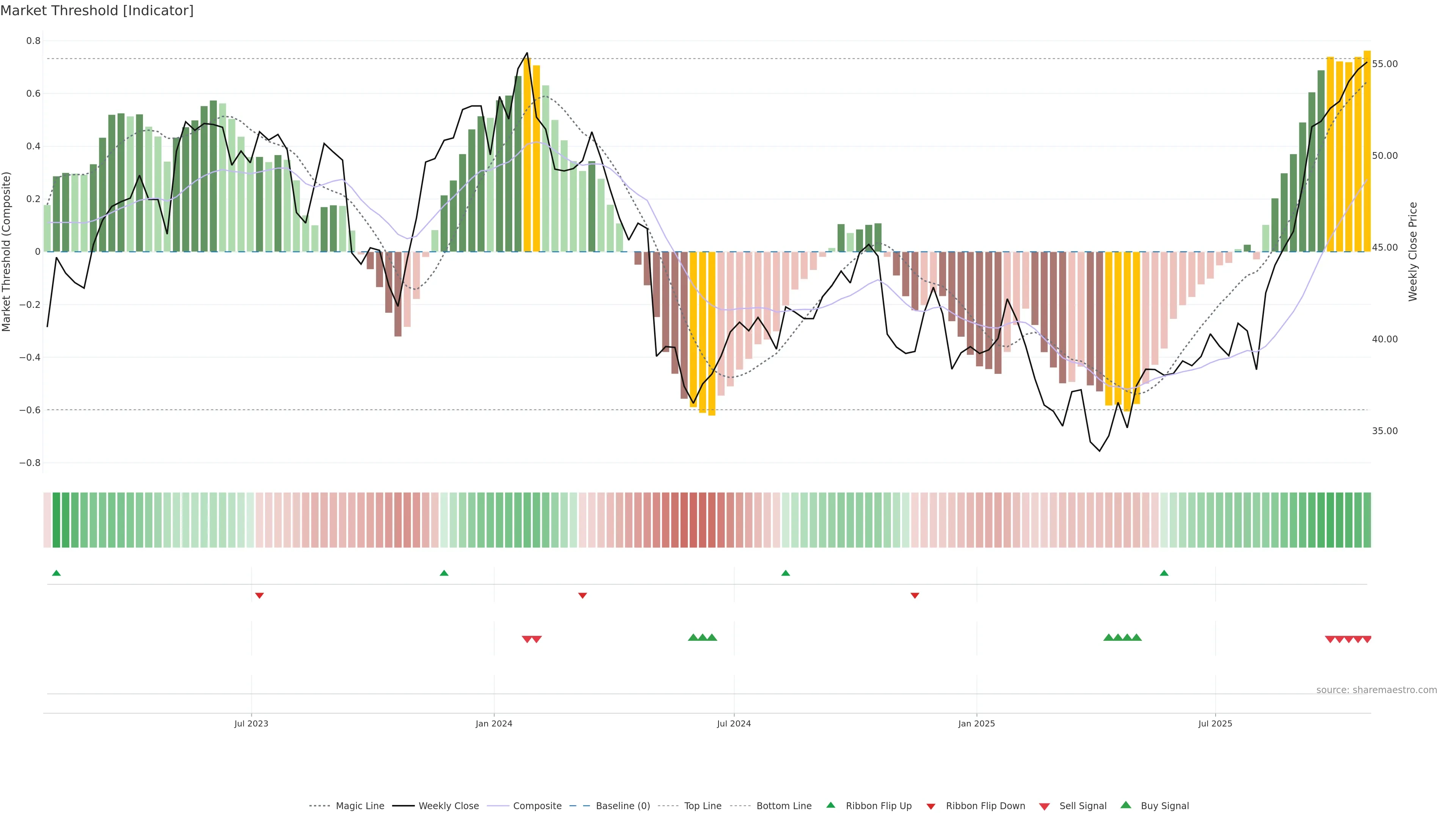Toggle the Composite legend entry
The height and width of the screenshot is (819, 1456).
[537, 805]
